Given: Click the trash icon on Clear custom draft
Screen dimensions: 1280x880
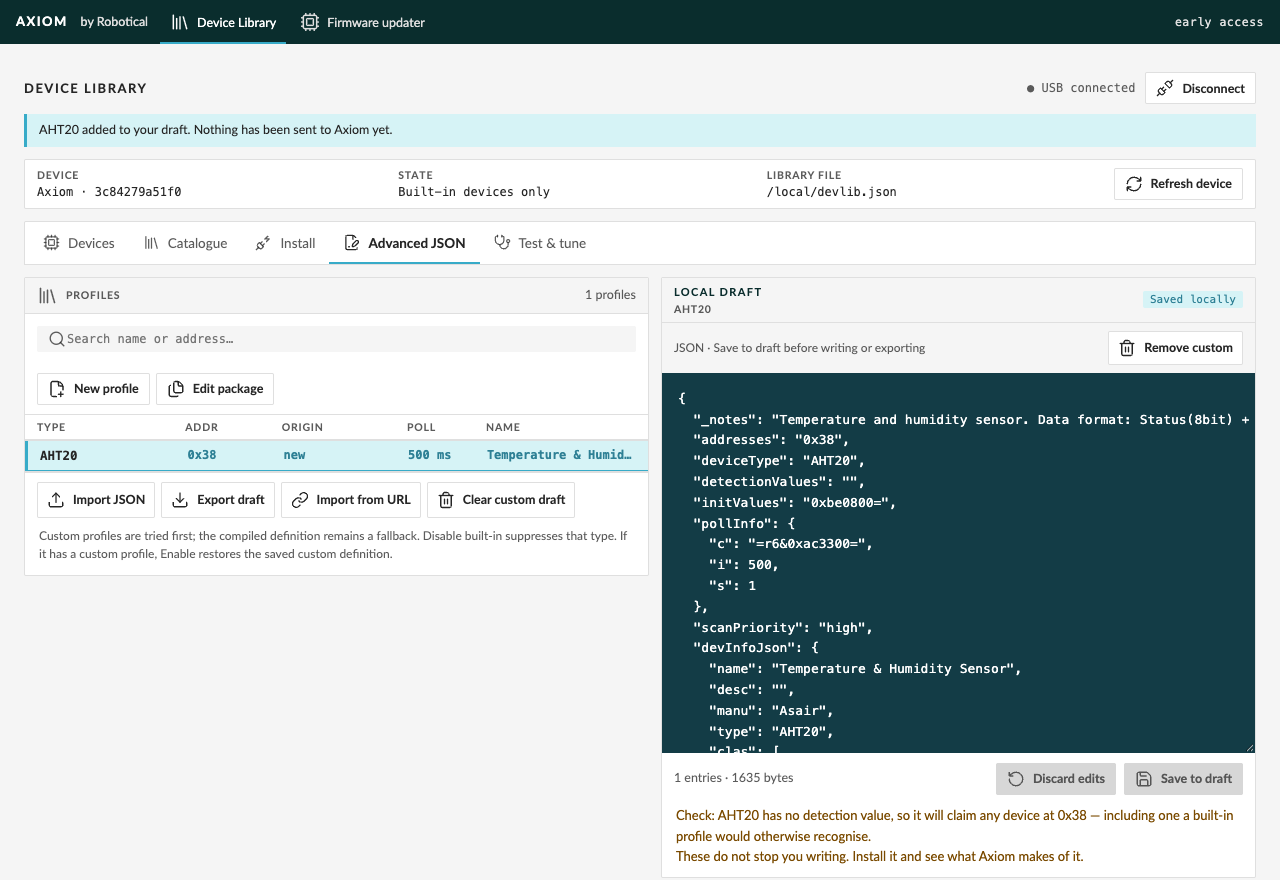Looking at the screenshot, I should 446,500.
